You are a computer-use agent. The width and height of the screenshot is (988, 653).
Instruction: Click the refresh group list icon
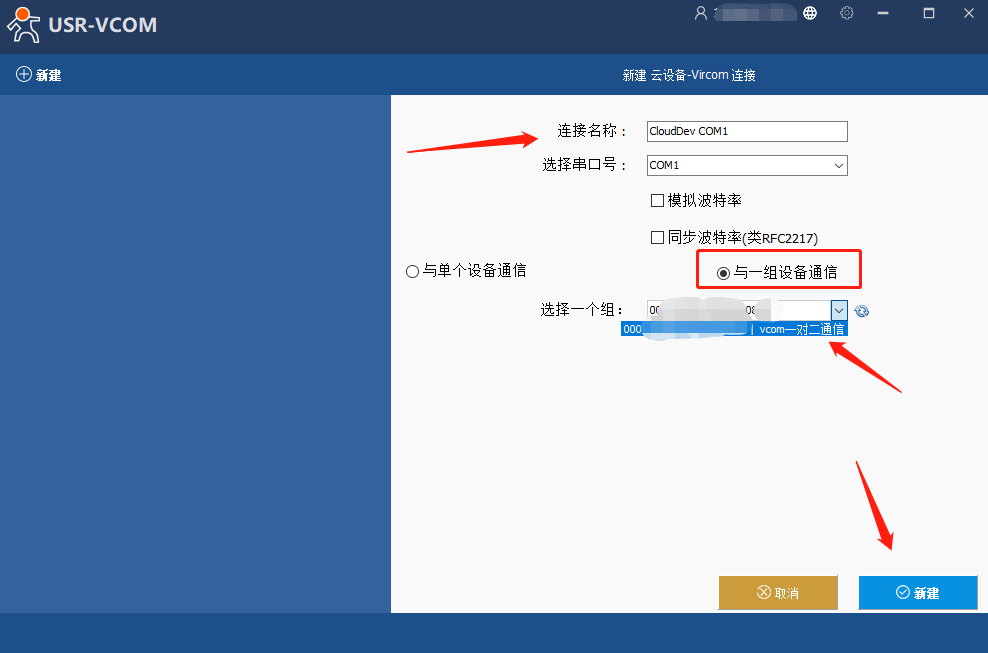coord(861,311)
